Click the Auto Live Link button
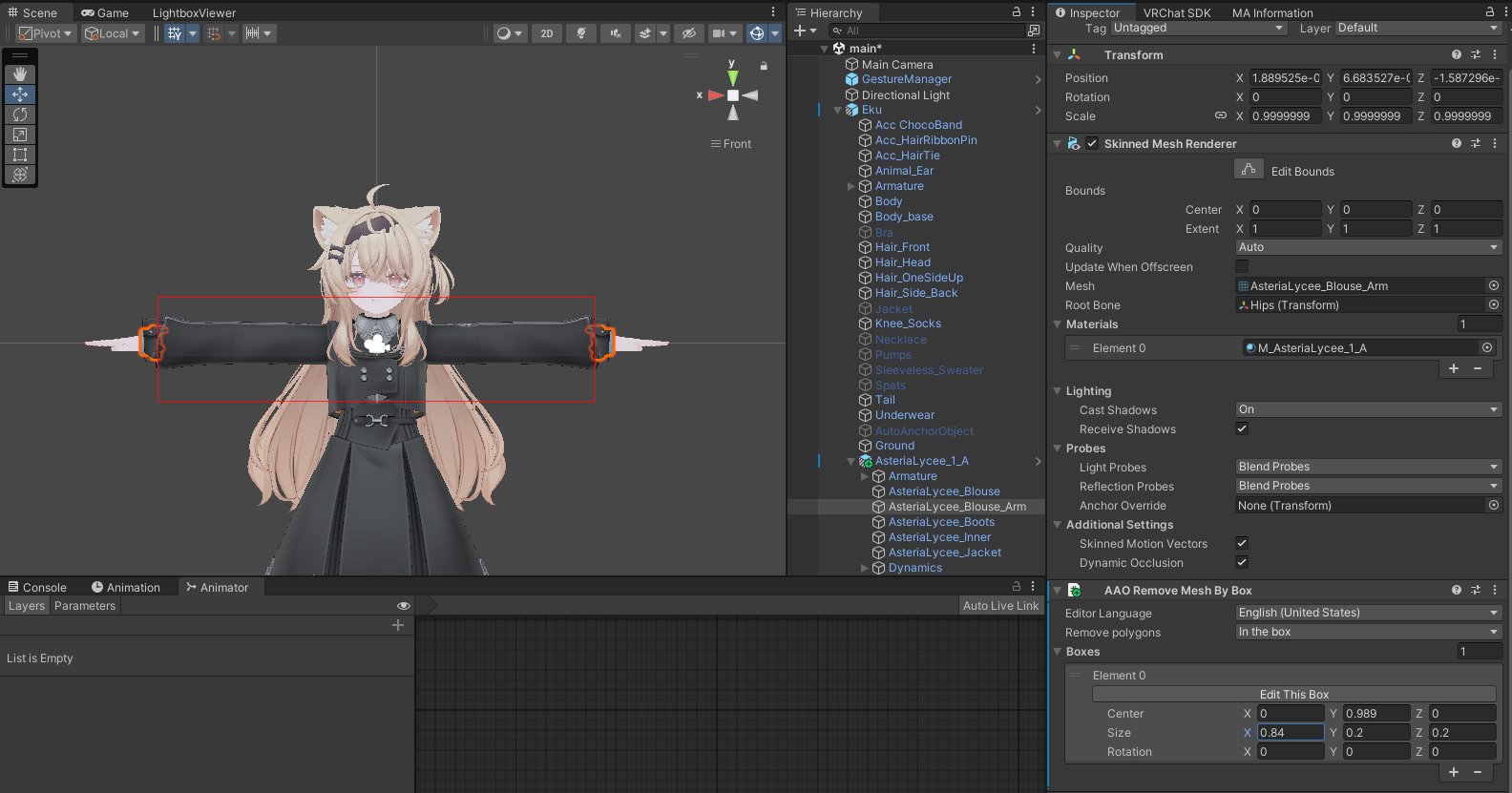 (x=1000, y=605)
